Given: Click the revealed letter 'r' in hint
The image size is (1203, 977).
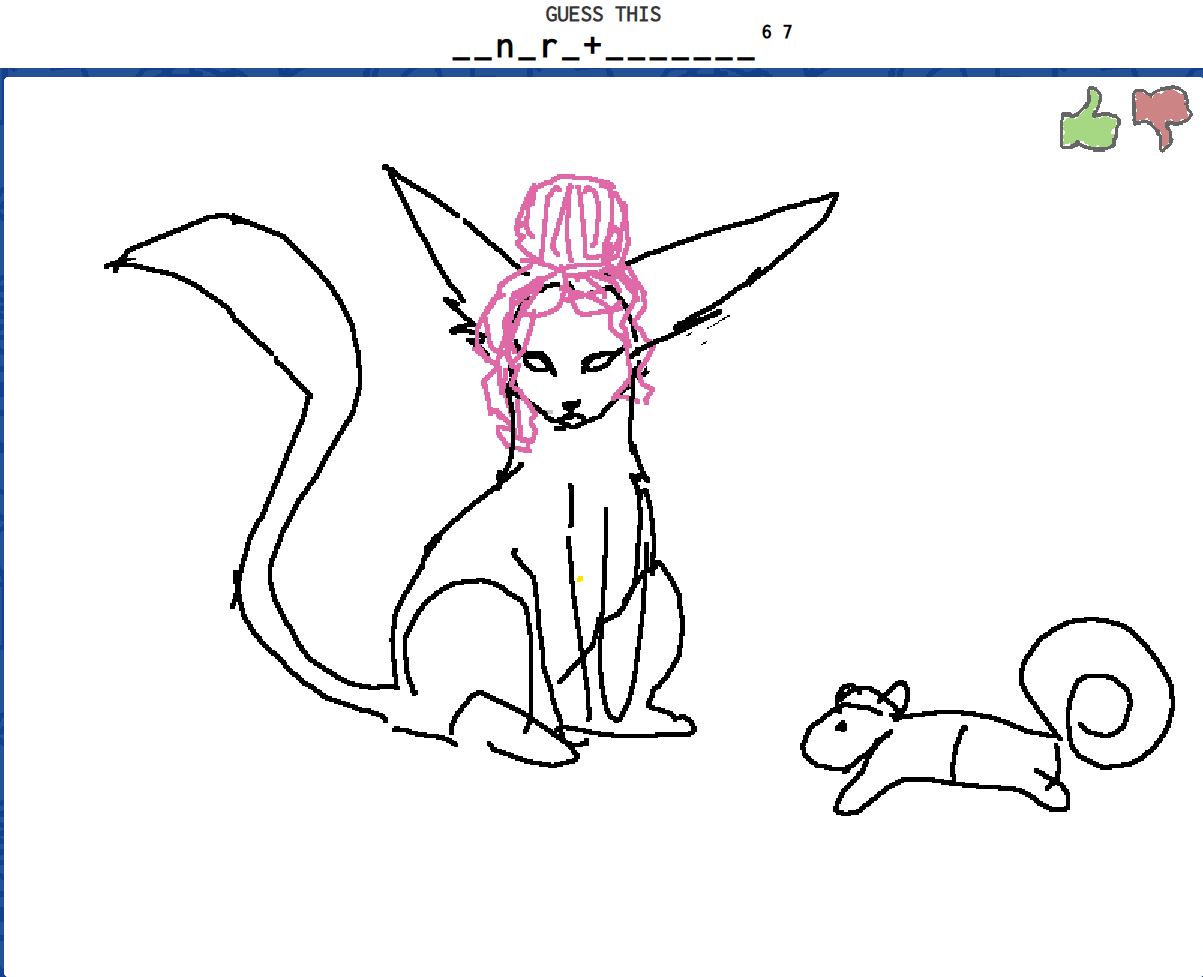Looking at the screenshot, I should [548, 47].
